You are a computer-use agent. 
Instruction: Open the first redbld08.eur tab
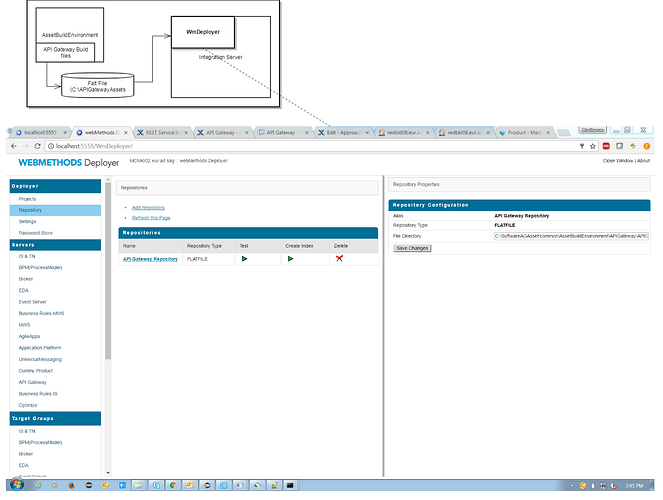[x=403, y=133]
